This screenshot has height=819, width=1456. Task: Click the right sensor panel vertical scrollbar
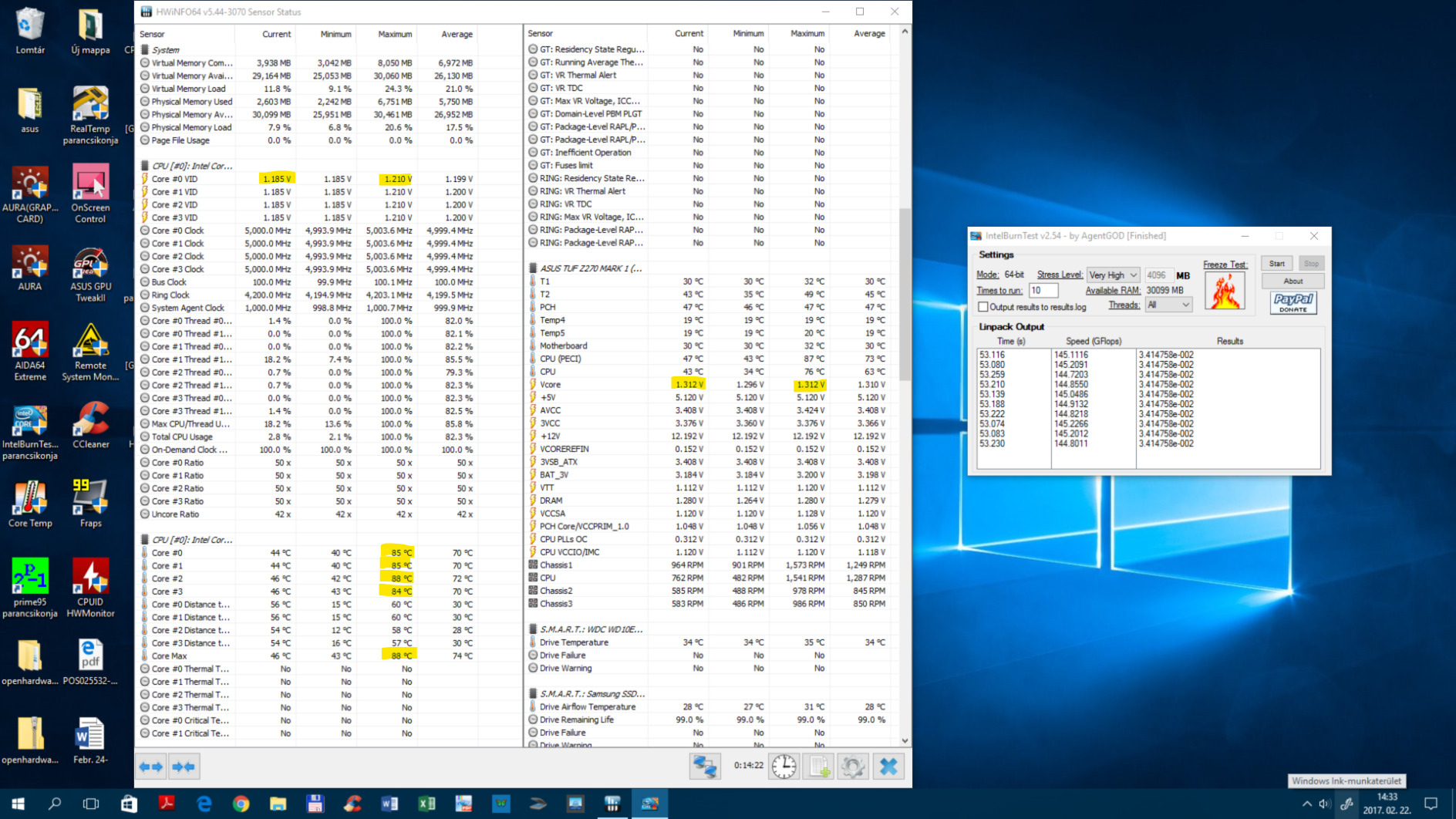coord(905,293)
